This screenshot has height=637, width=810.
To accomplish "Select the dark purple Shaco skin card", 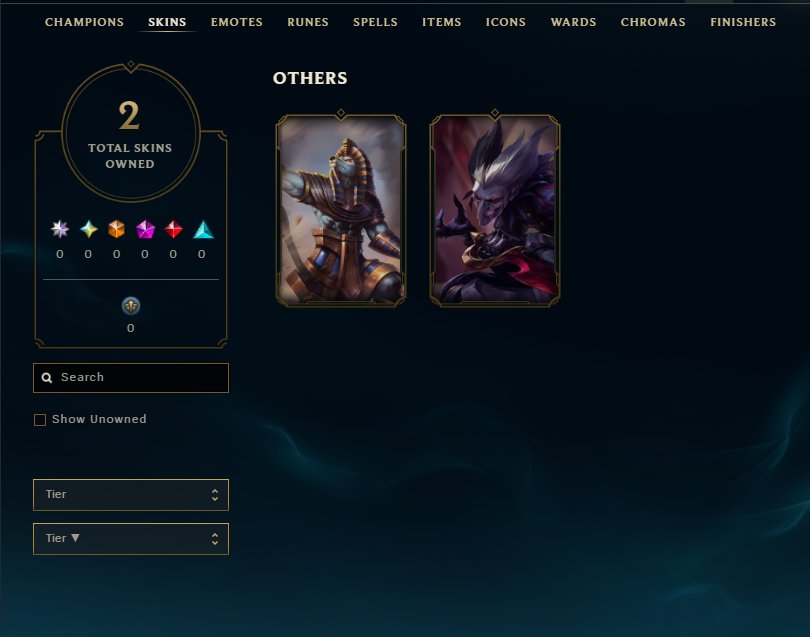I will coord(495,209).
